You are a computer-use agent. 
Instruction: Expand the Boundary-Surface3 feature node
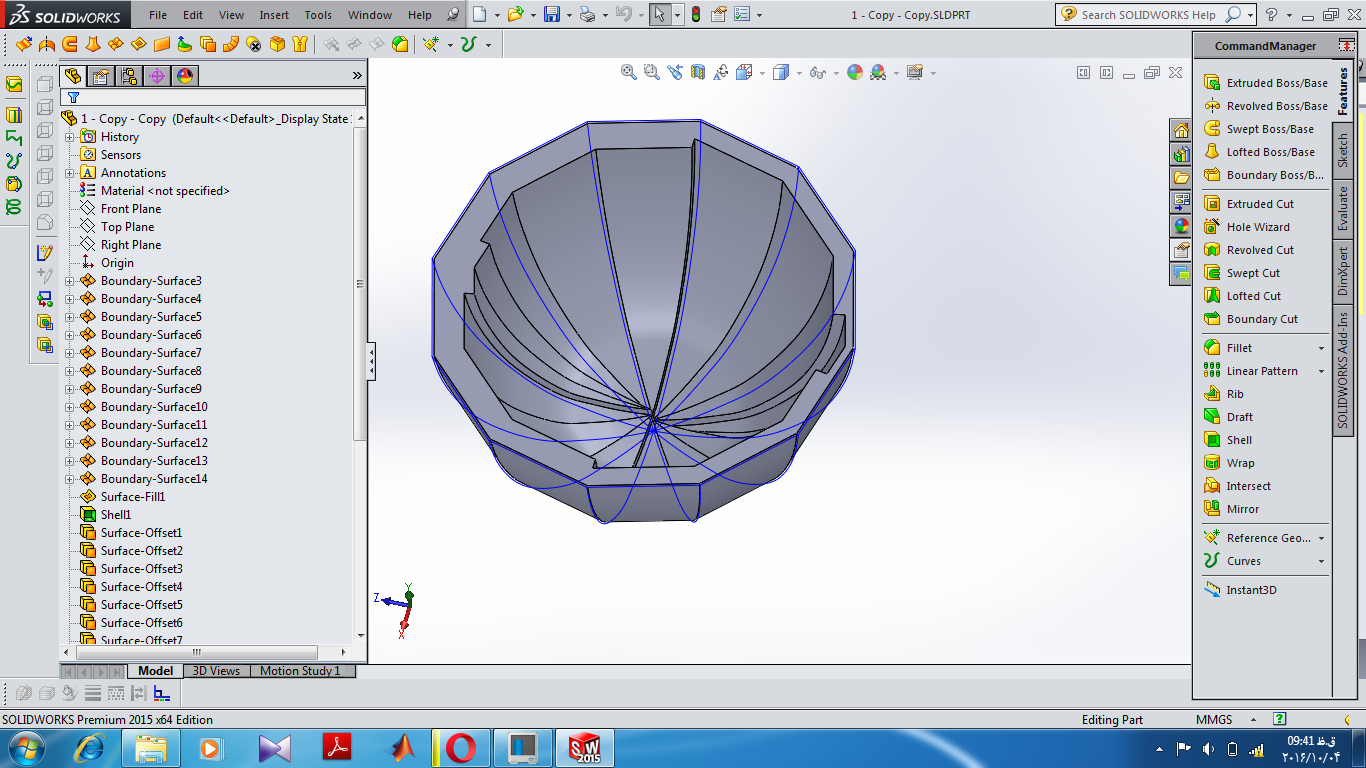pos(70,281)
